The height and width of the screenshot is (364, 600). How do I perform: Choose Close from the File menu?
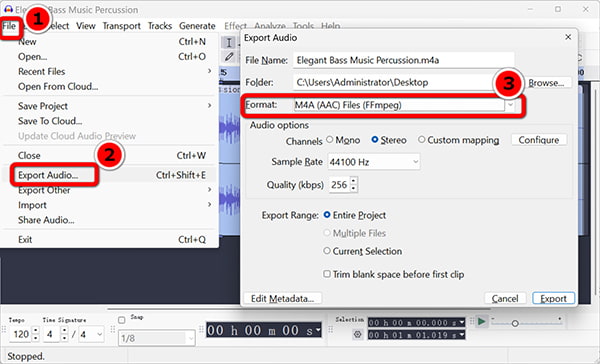pyautogui.click(x=109, y=155)
